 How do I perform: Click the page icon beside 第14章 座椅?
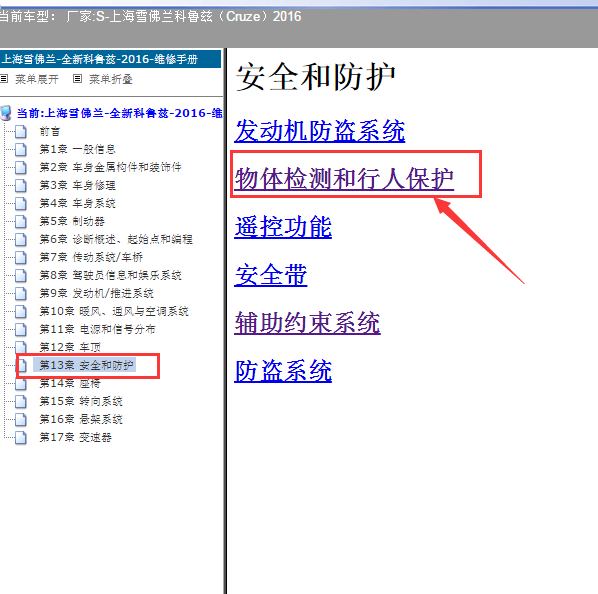[21, 384]
